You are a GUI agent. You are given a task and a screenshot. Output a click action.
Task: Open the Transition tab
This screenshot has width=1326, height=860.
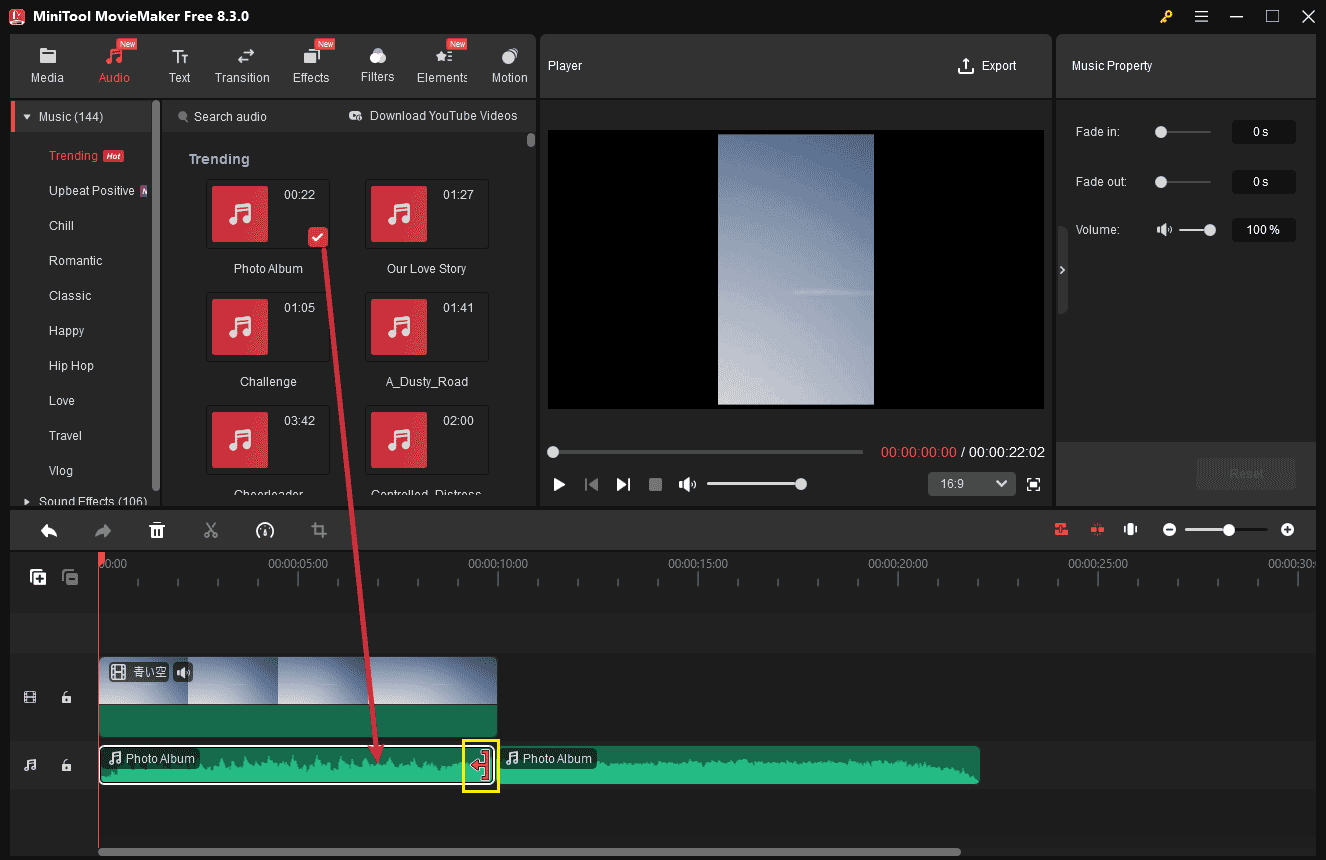coord(242,66)
